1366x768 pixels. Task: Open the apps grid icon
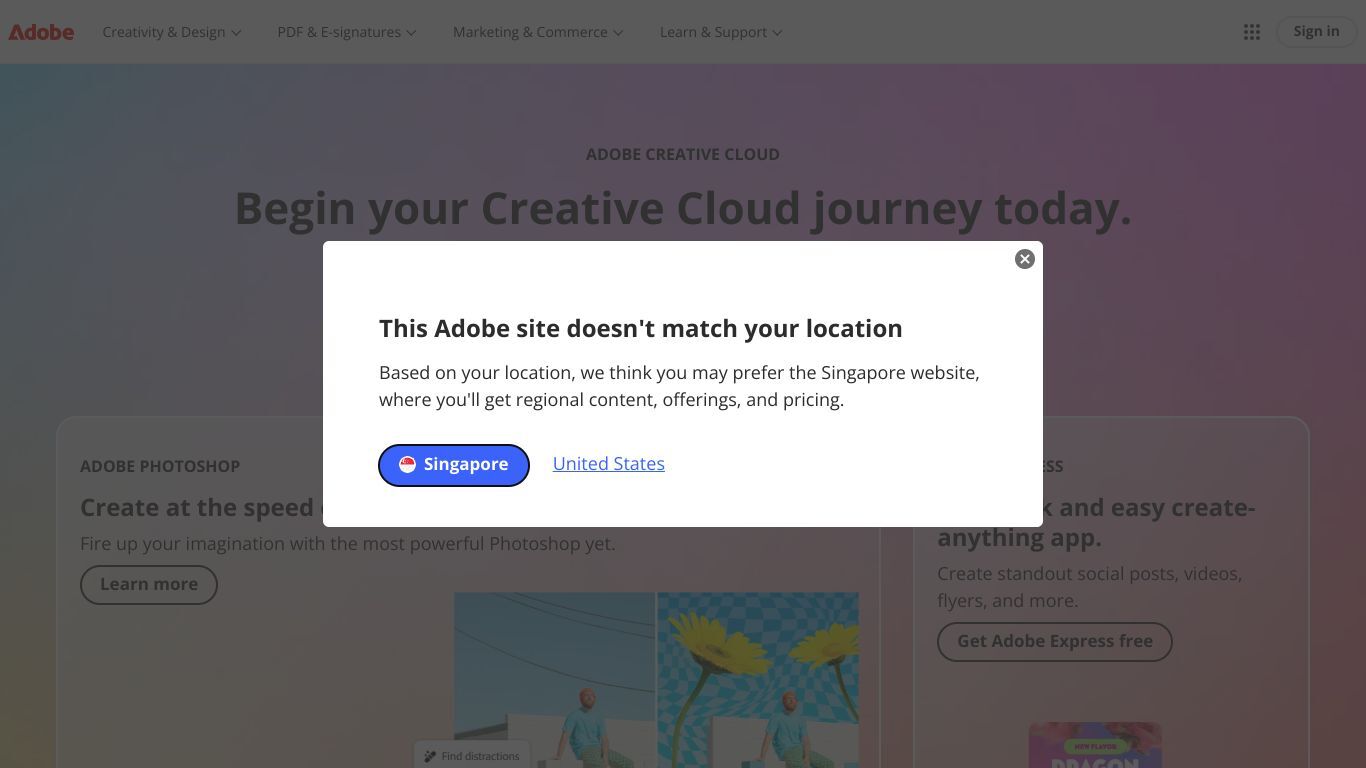[x=1251, y=32]
